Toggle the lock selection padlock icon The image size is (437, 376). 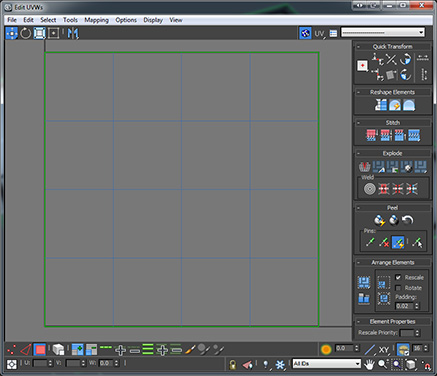tap(233, 364)
